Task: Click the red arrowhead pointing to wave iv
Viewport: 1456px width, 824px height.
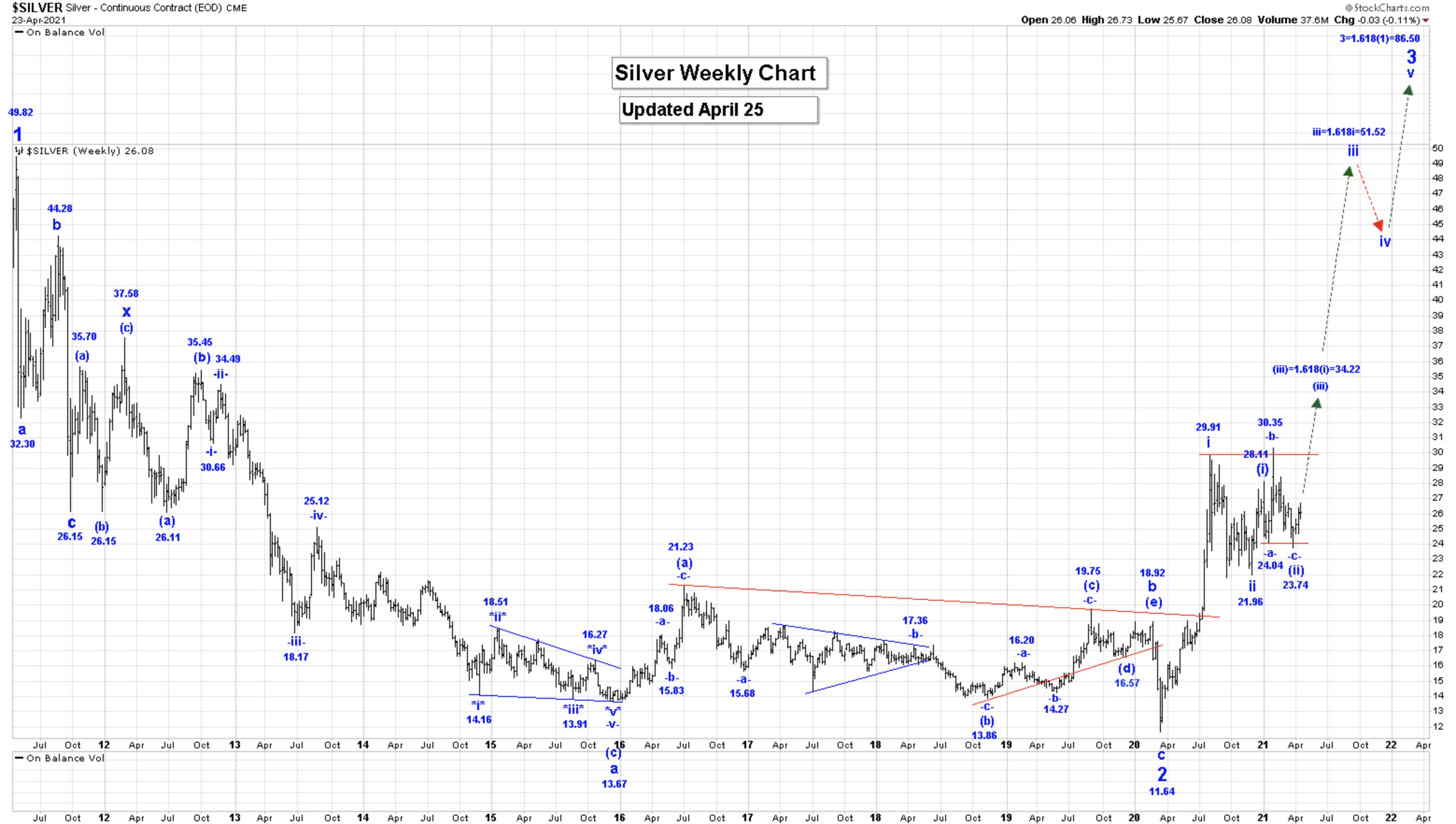Action: 1379,225
